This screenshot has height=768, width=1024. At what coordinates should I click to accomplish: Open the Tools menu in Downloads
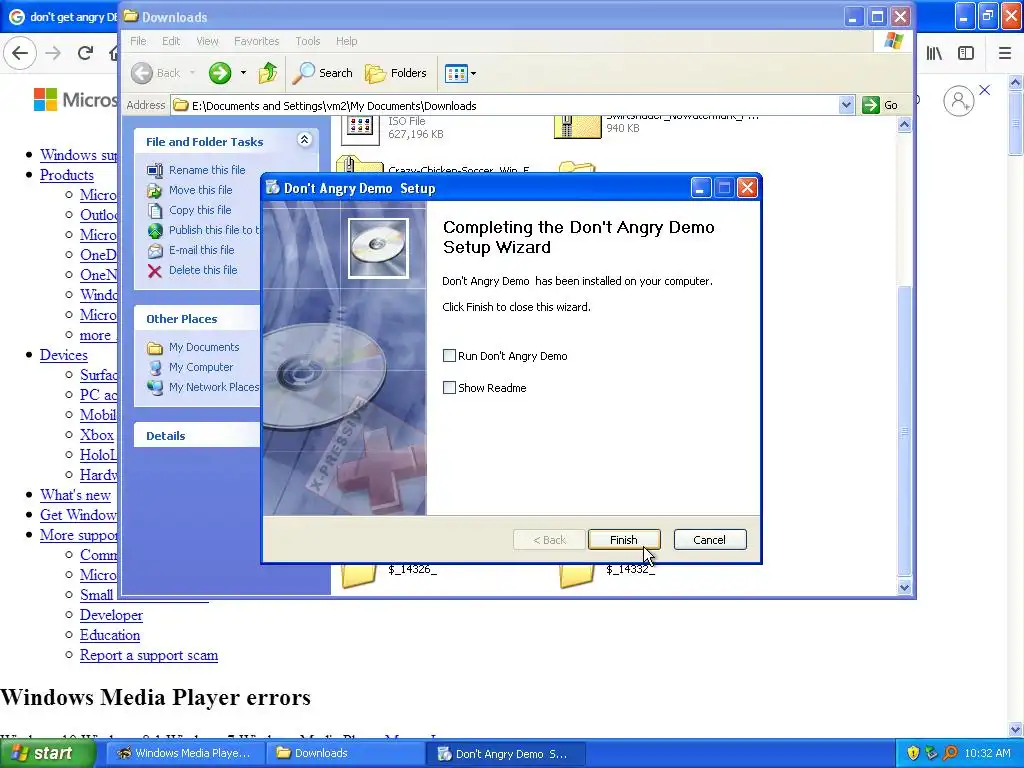click(x=308, y=41)
